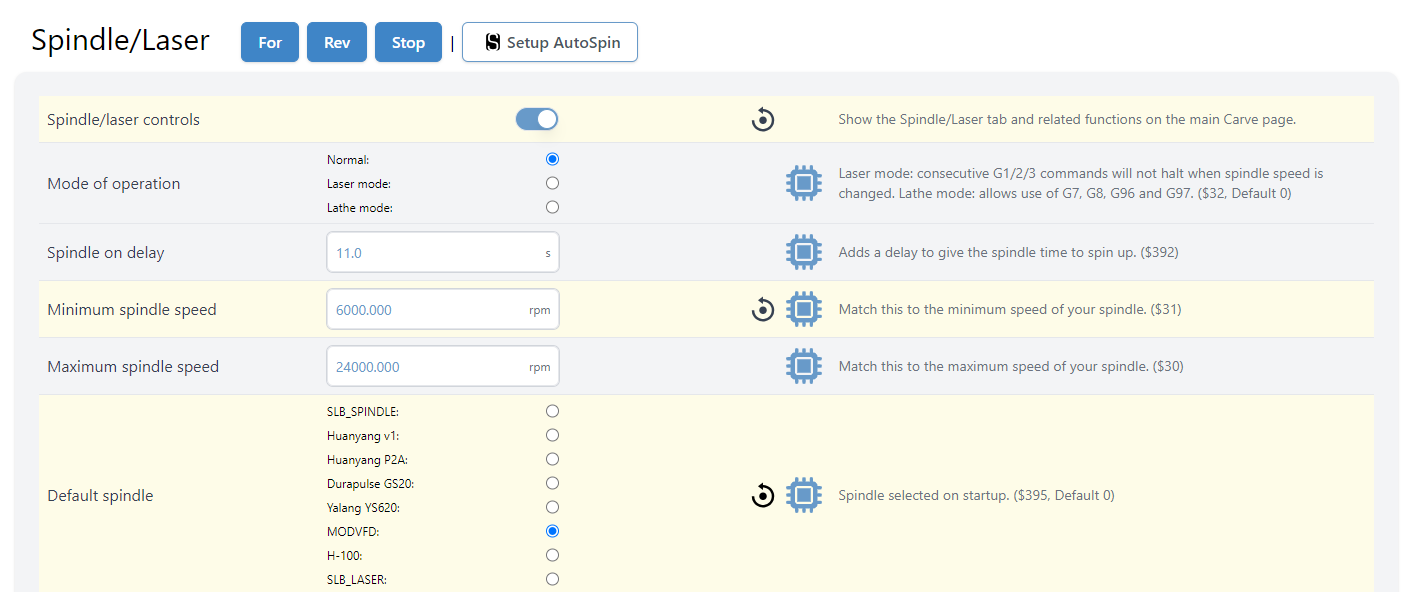The width and height of the screenshot is (1406, 592).
Task: Click chip icon beside Spindle on delay description
Action: tap(803, 253)
